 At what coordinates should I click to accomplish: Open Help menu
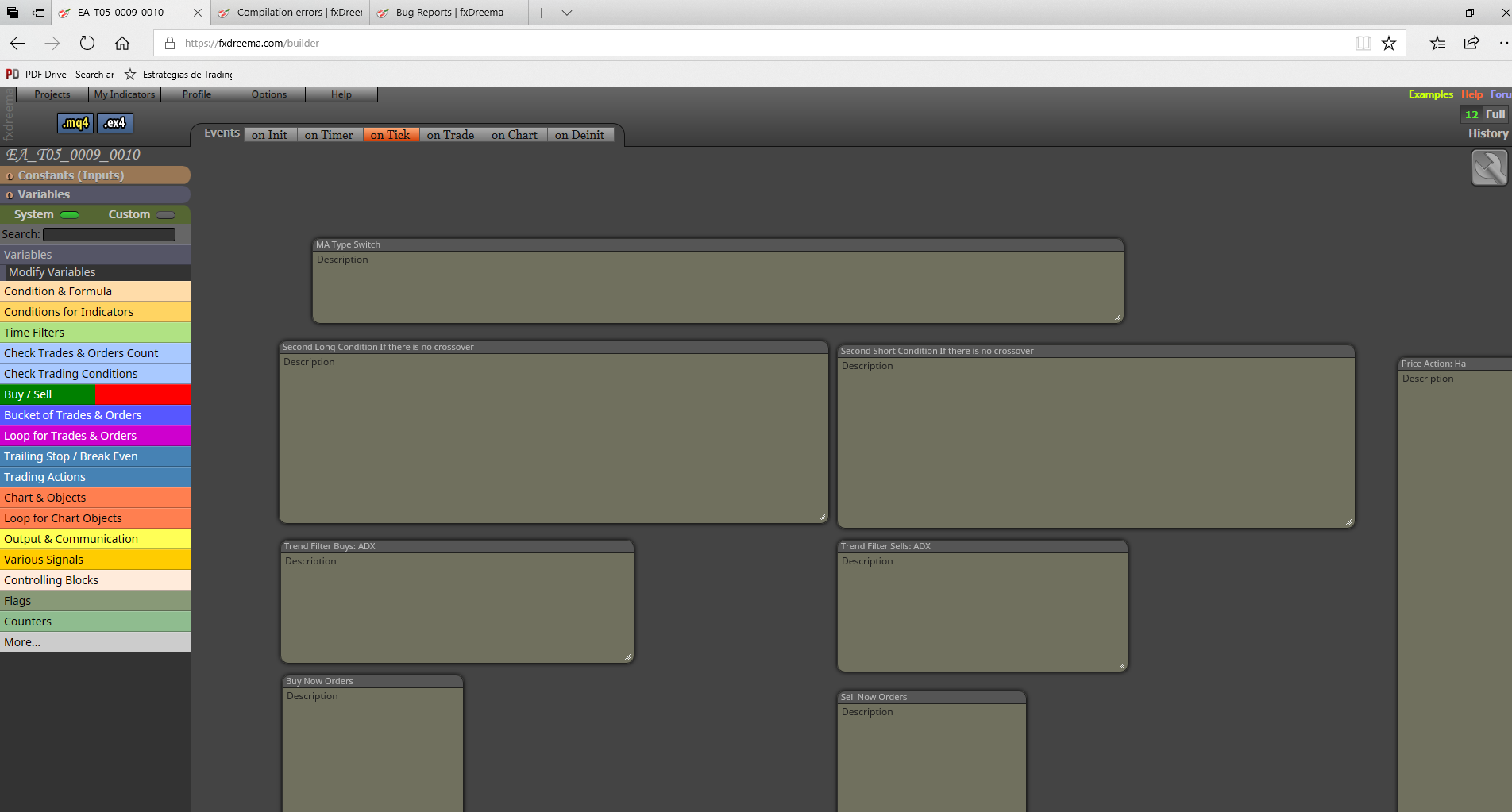point(341,94)
